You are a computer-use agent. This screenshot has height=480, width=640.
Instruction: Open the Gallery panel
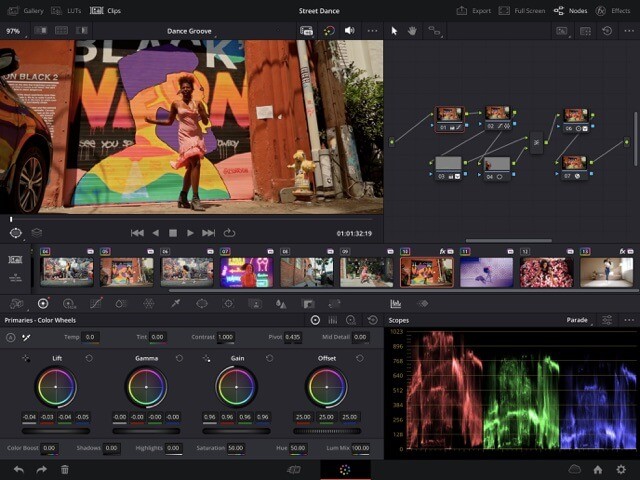tap(26, 10)
